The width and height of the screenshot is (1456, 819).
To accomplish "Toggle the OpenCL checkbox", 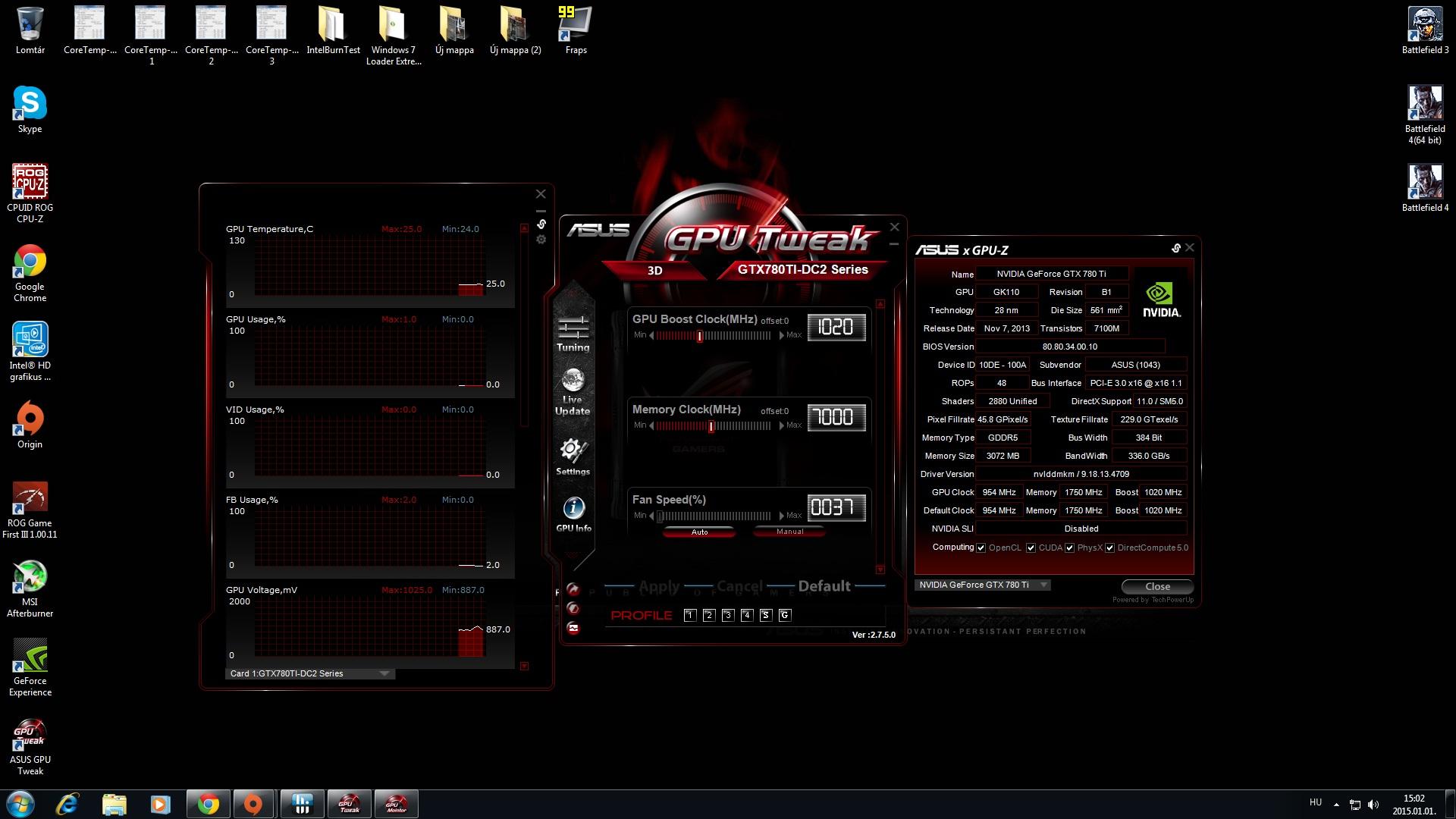I will (x=981, y=548).
